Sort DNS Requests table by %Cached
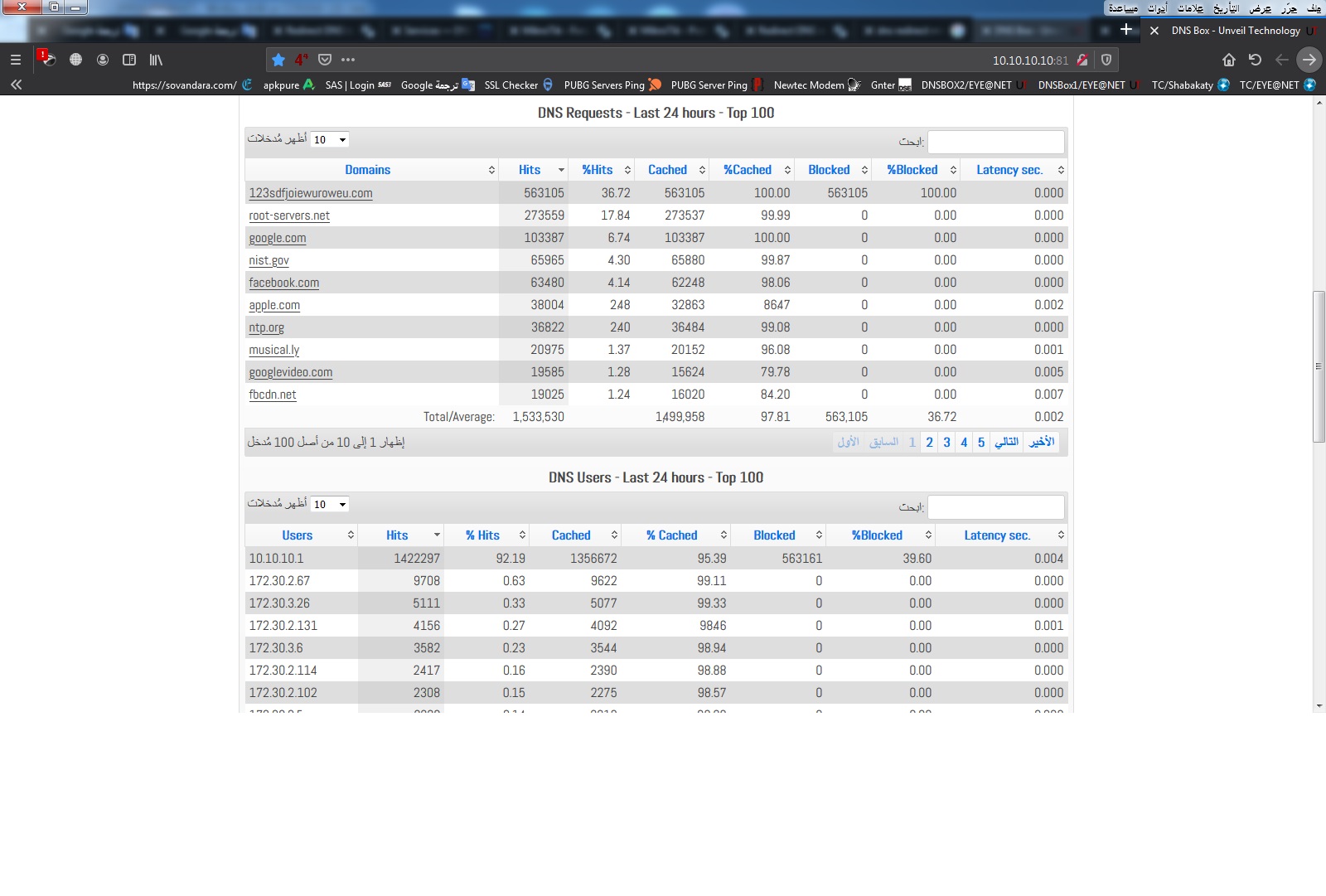The height and width of the screenshot is (896, 1326). click(x=752, y=170)
